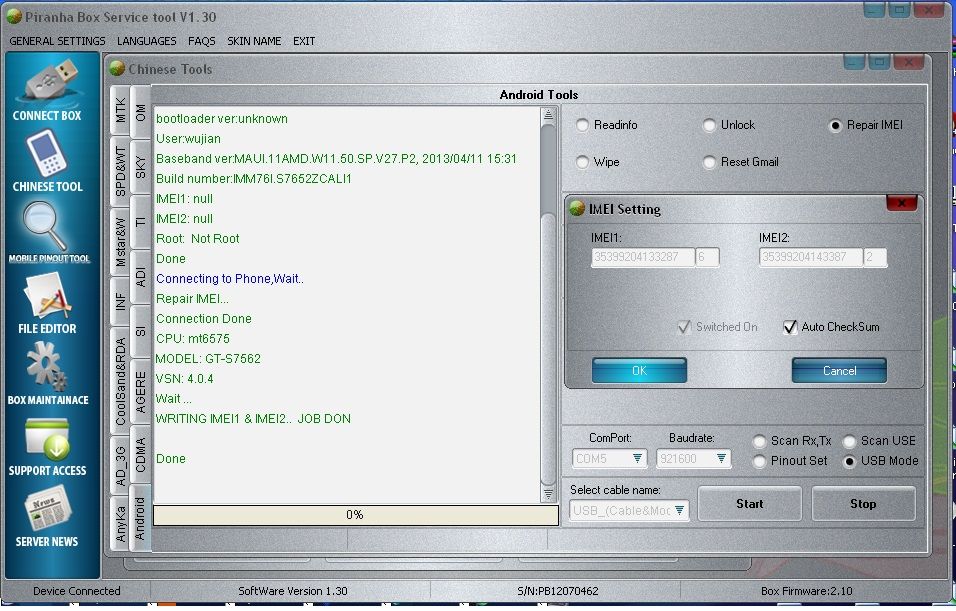The image size is (956, 611).
Task: Toggle the Auto CheckSum checkbox
Action: tap(790, 327)
